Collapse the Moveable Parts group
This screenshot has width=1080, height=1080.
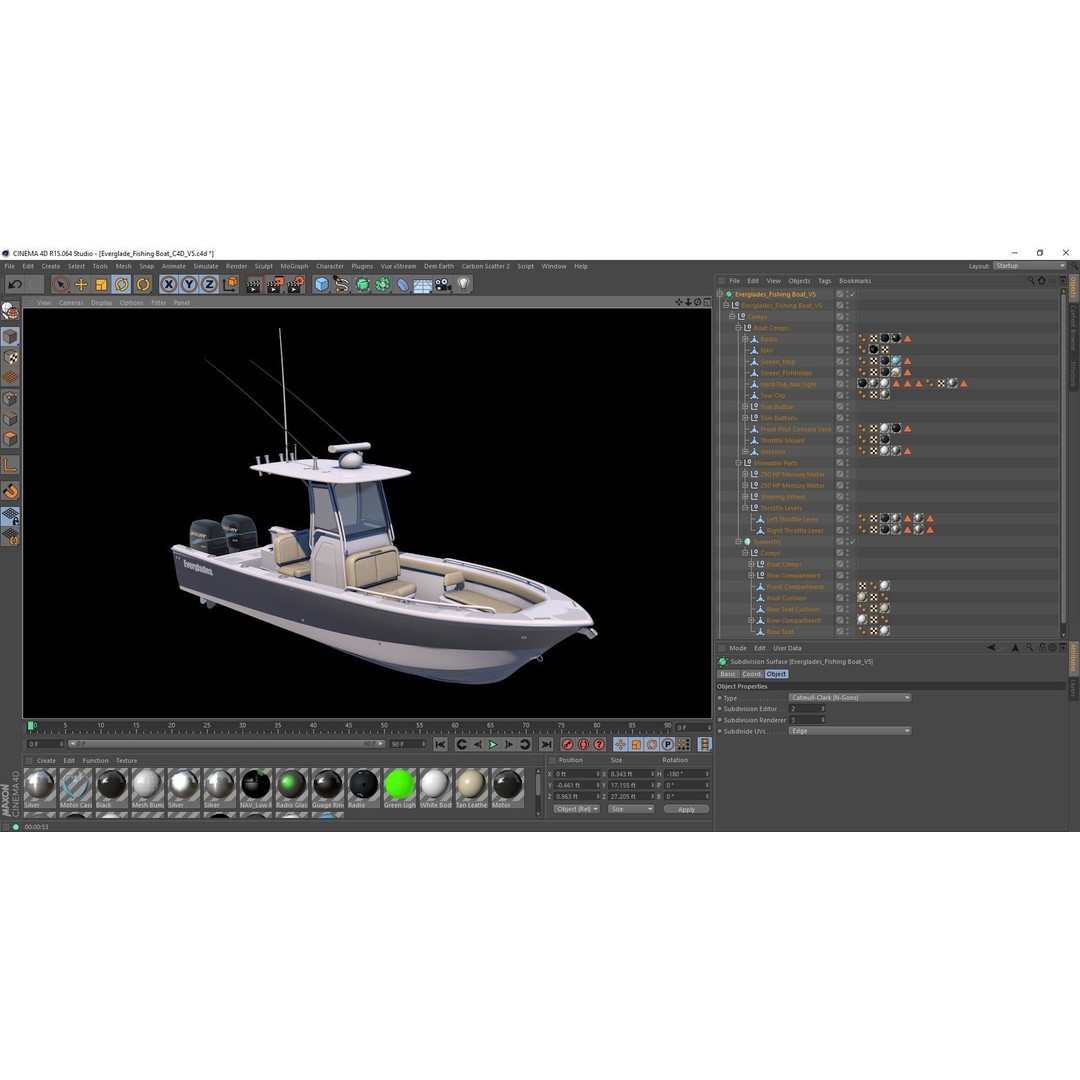coord(738,463)
